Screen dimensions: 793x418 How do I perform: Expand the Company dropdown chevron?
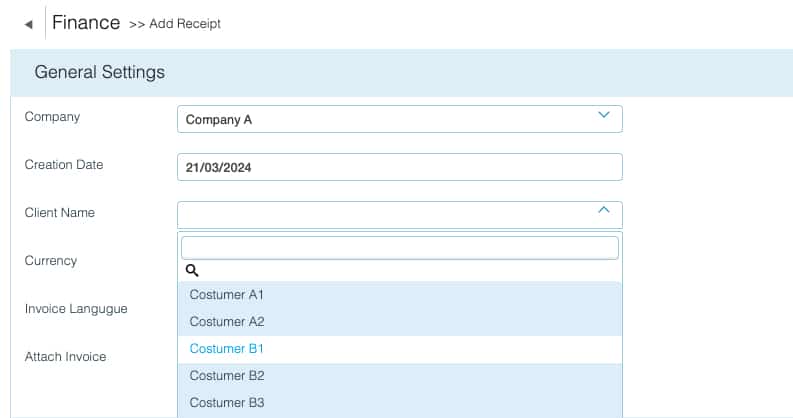(x=603, y=115)
